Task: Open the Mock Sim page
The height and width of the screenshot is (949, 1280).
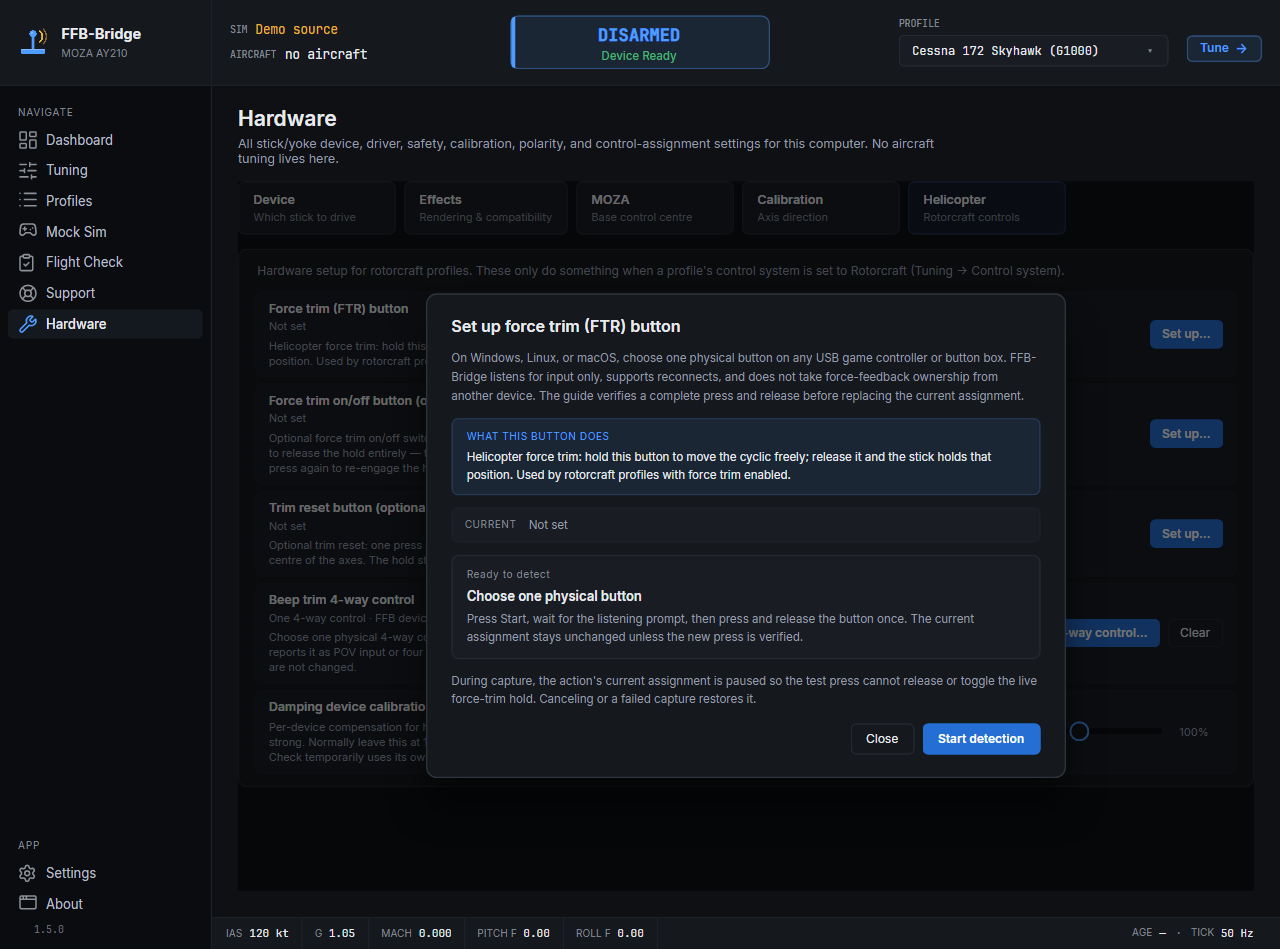Action: coord(105,231)
